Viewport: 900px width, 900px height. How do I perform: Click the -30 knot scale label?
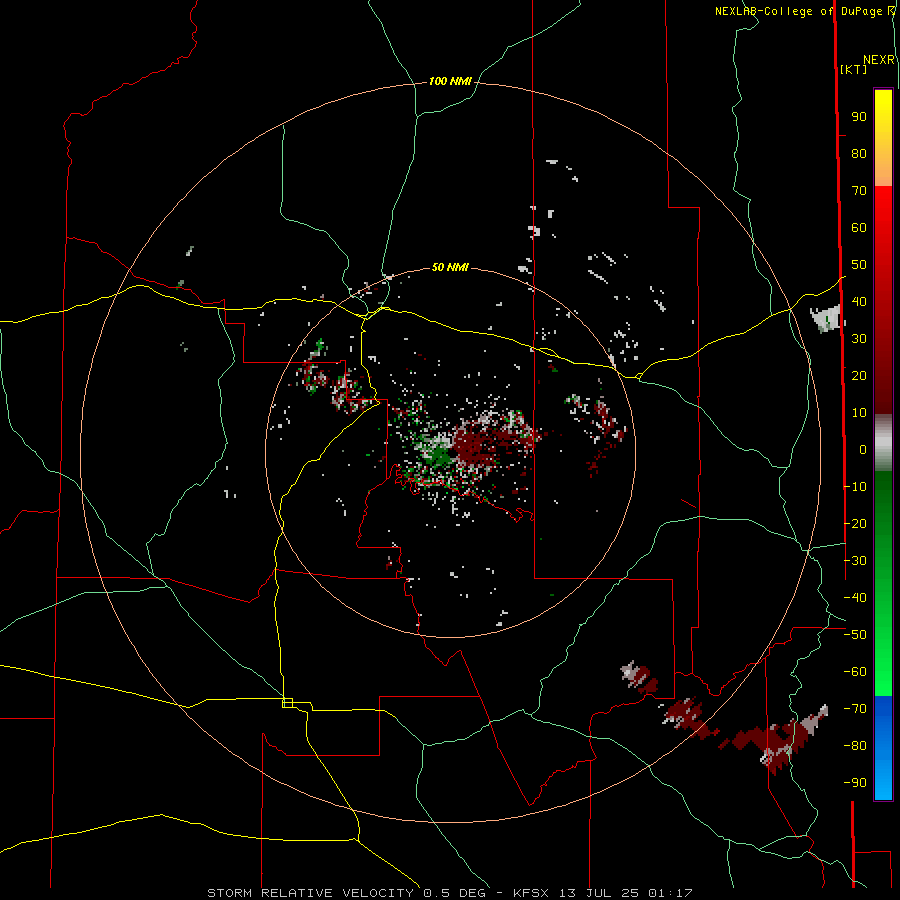(855, 561)
